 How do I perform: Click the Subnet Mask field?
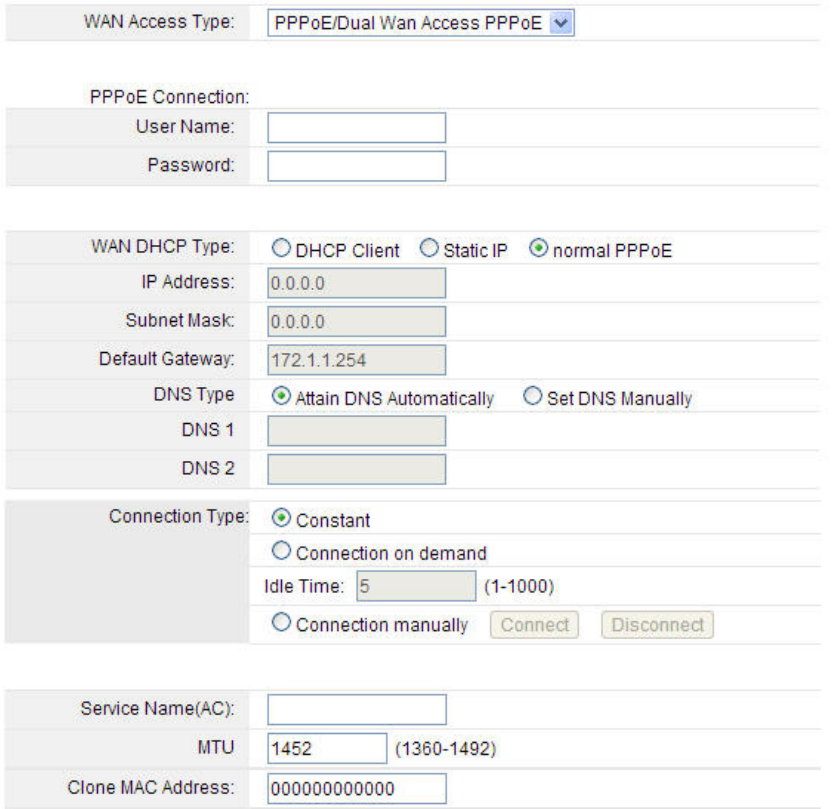(356, 321)
